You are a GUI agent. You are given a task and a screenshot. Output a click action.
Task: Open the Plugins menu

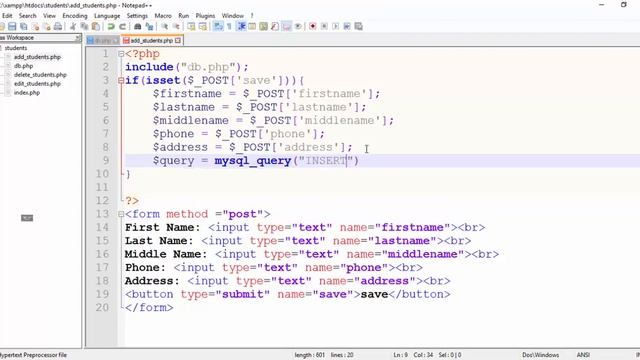tap(205, 16)
